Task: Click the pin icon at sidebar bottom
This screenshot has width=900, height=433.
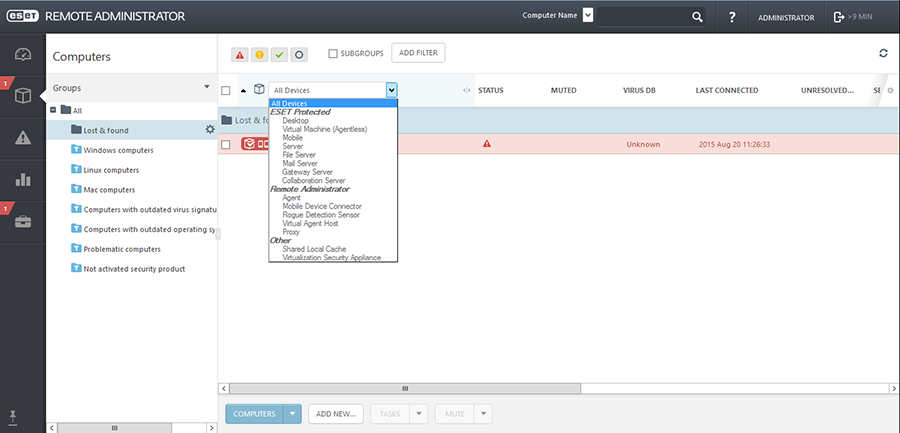Action: (13, 417)
